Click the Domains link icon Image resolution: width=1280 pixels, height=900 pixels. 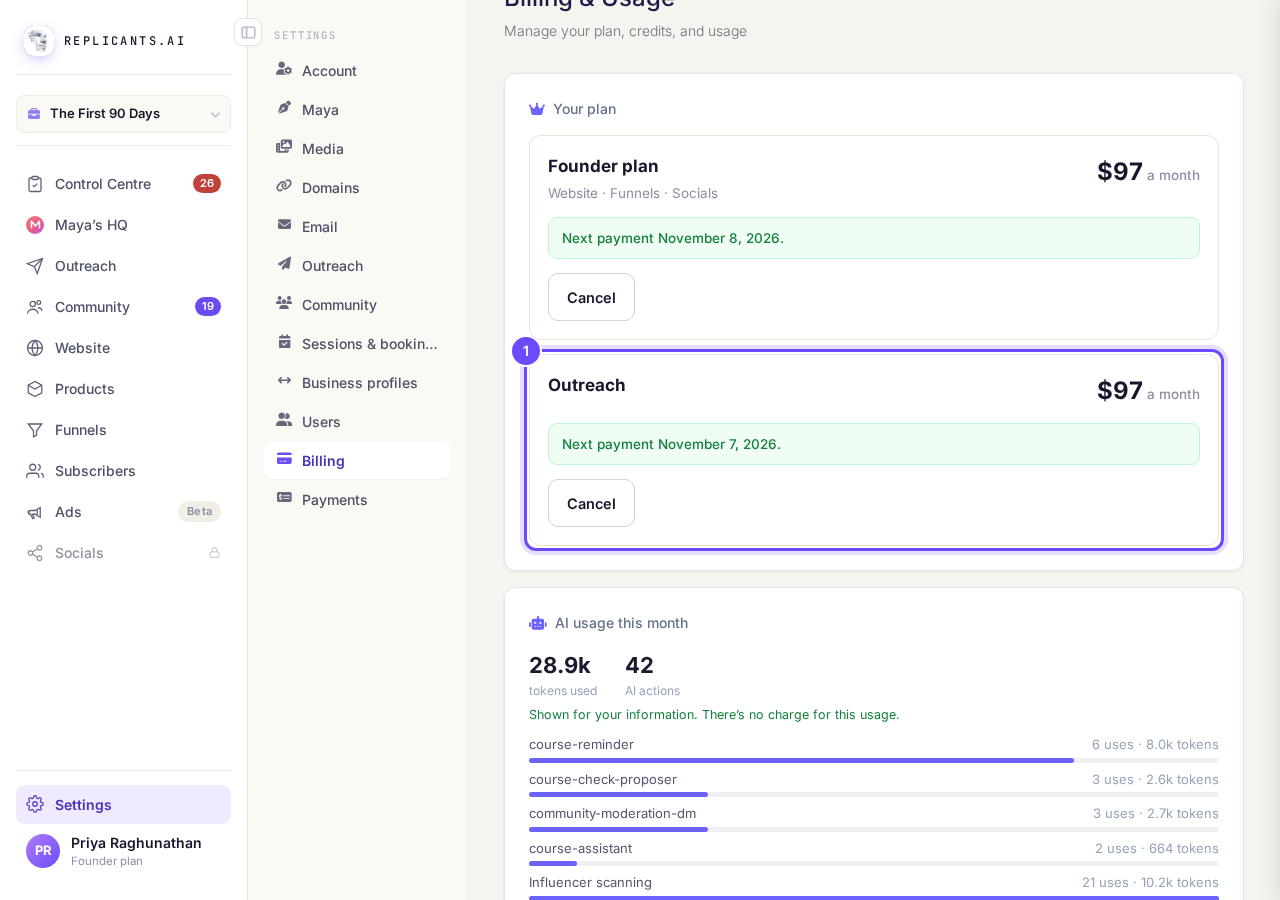[285, 186]
